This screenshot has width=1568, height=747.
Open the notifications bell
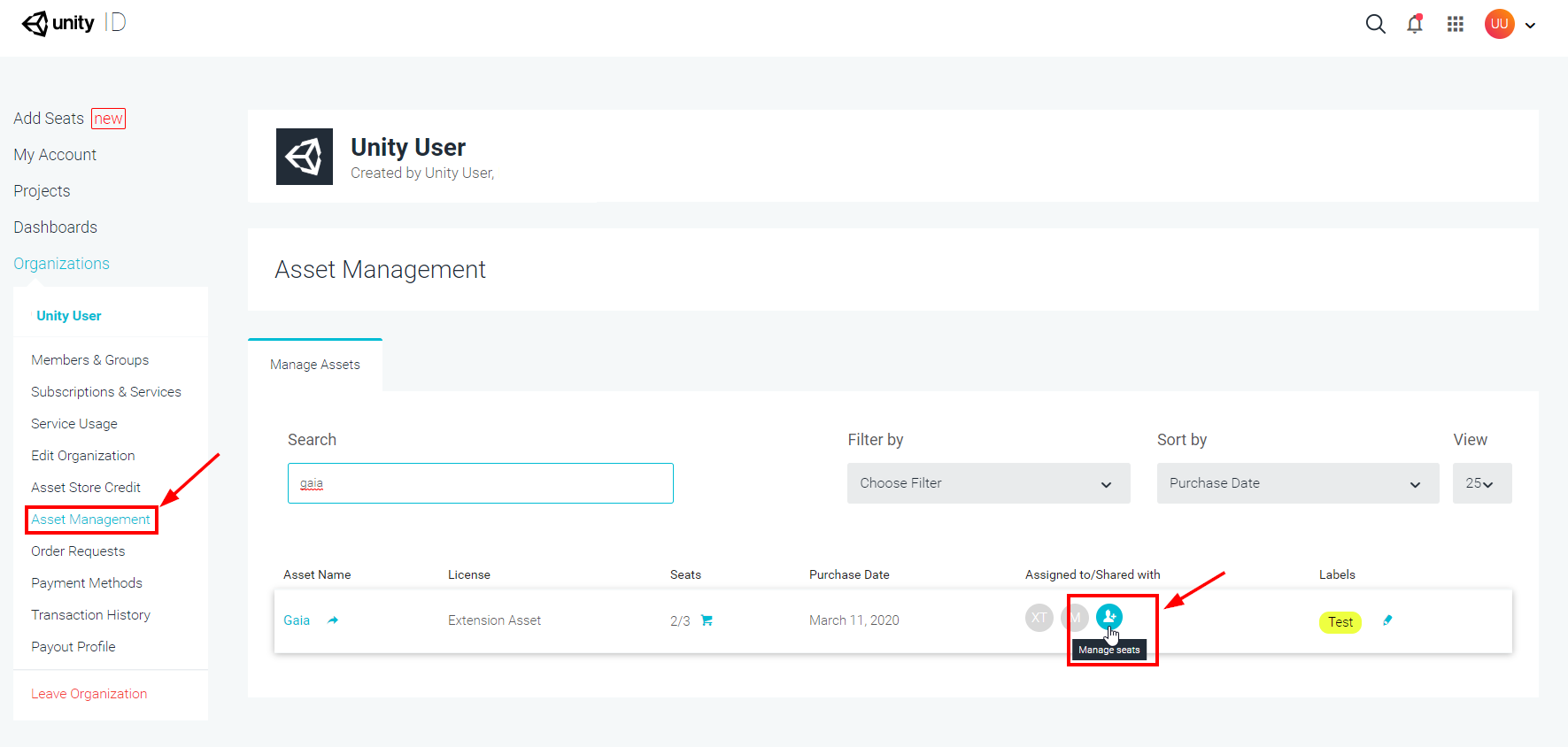tap(1415, 24)
